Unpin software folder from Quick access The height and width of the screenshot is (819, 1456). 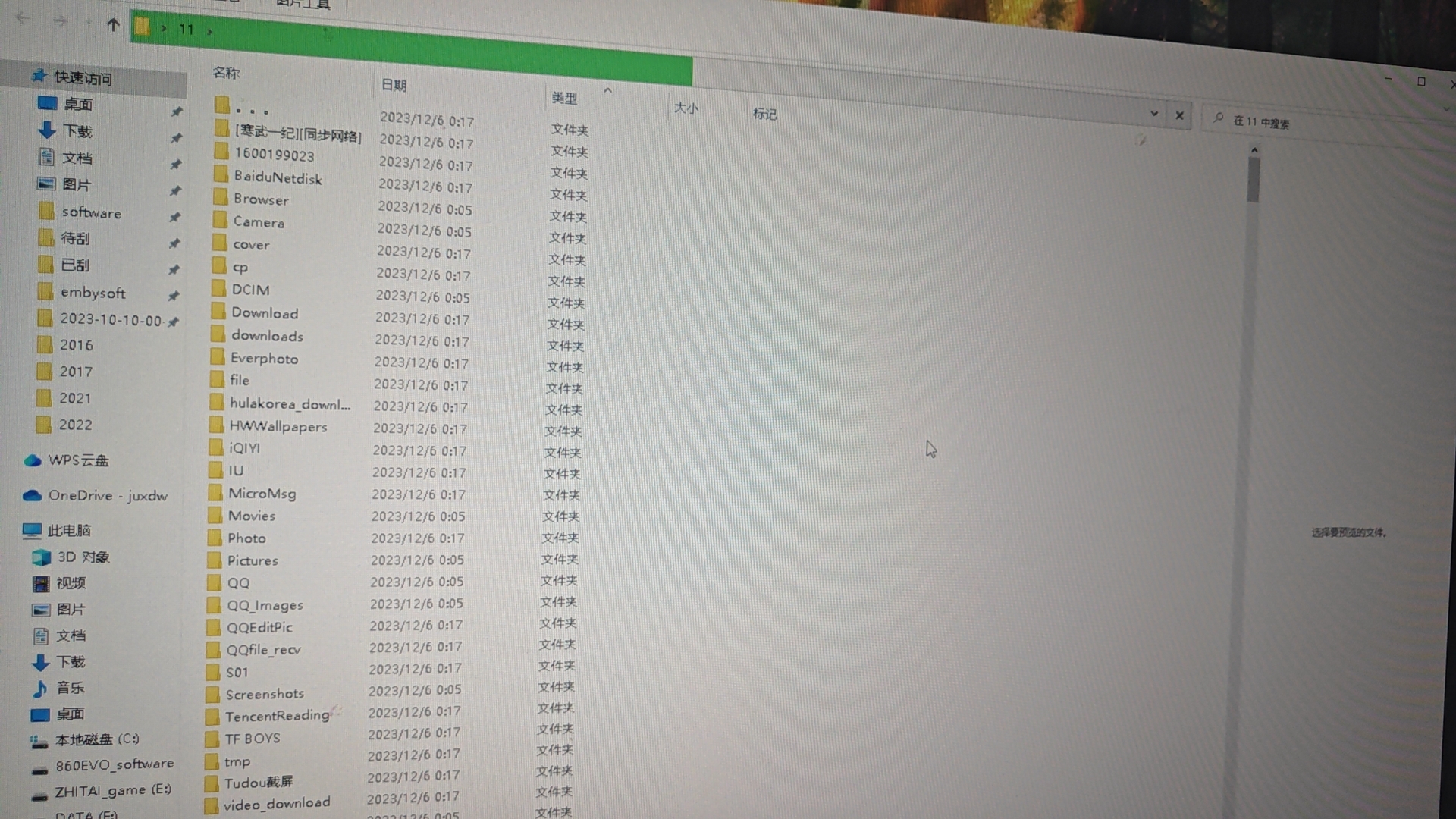point(174,217)
